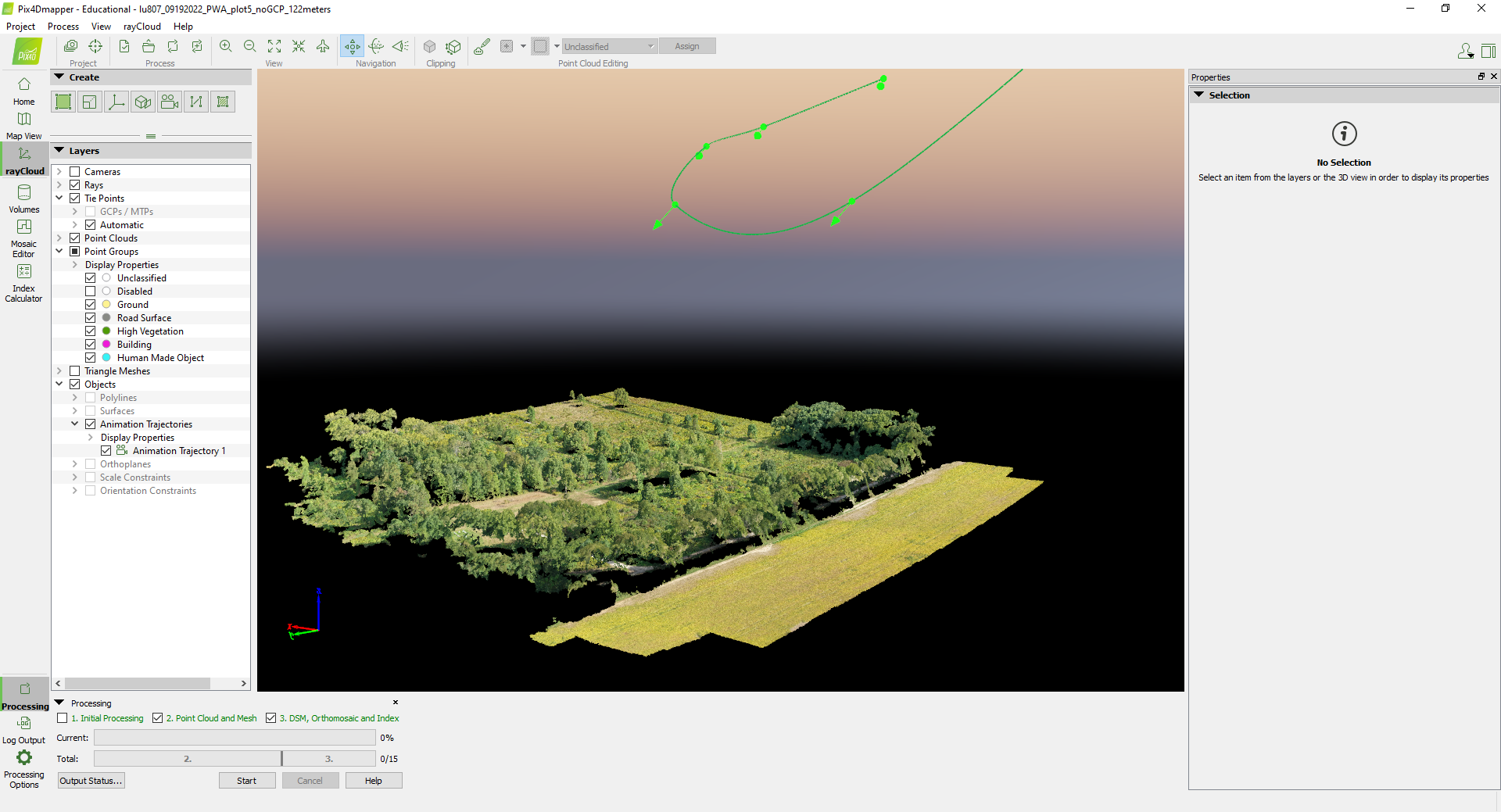
Task: Collapse the Layers panel section
Action: [59, 151]
